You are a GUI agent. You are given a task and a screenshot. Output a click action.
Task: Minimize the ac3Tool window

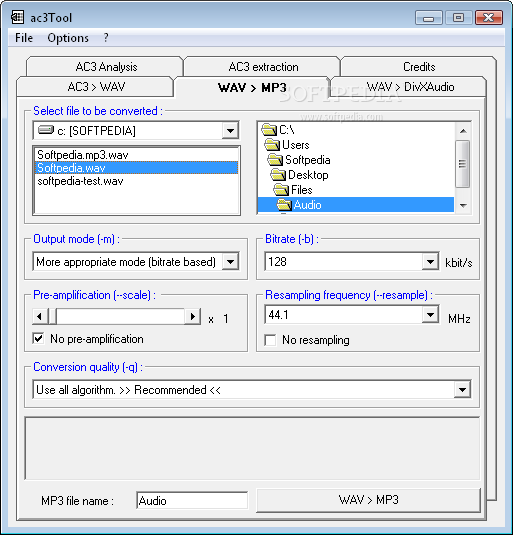coord(429,17)
